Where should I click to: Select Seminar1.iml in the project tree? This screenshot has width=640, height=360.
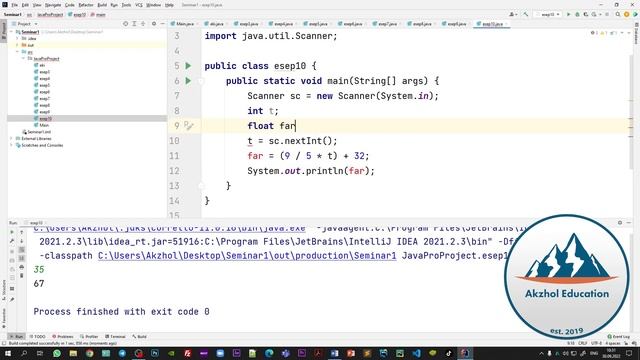36,132
